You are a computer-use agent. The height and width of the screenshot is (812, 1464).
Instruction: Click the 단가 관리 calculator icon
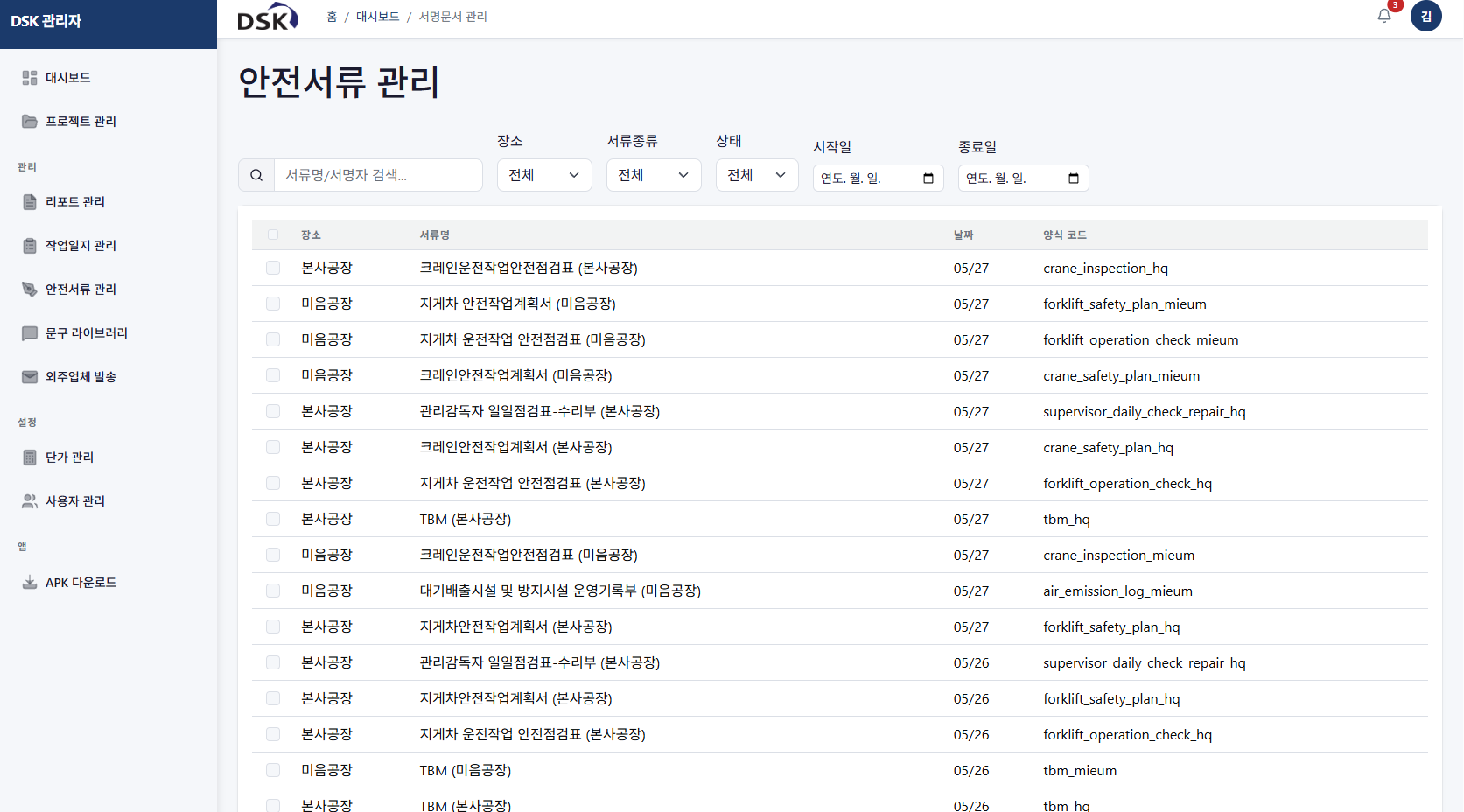[30, 458]
